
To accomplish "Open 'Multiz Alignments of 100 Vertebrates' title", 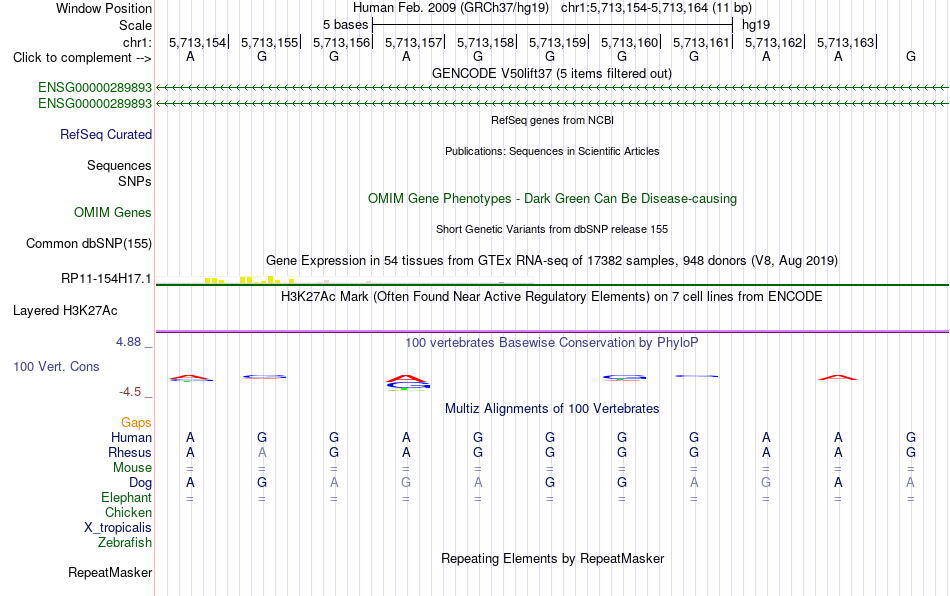I will [552, 409].
